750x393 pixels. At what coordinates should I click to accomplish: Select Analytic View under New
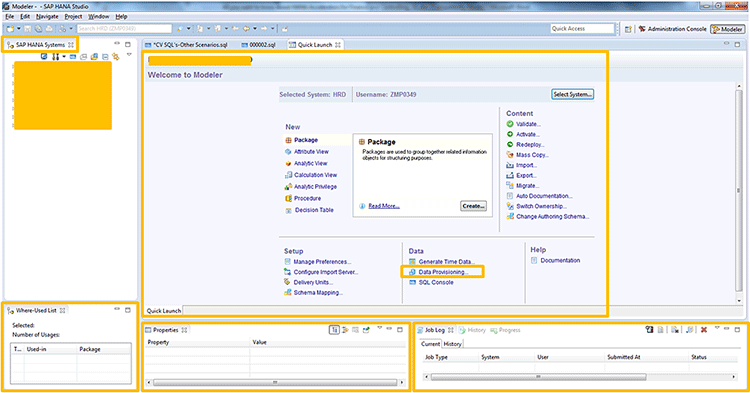[310, 164]
